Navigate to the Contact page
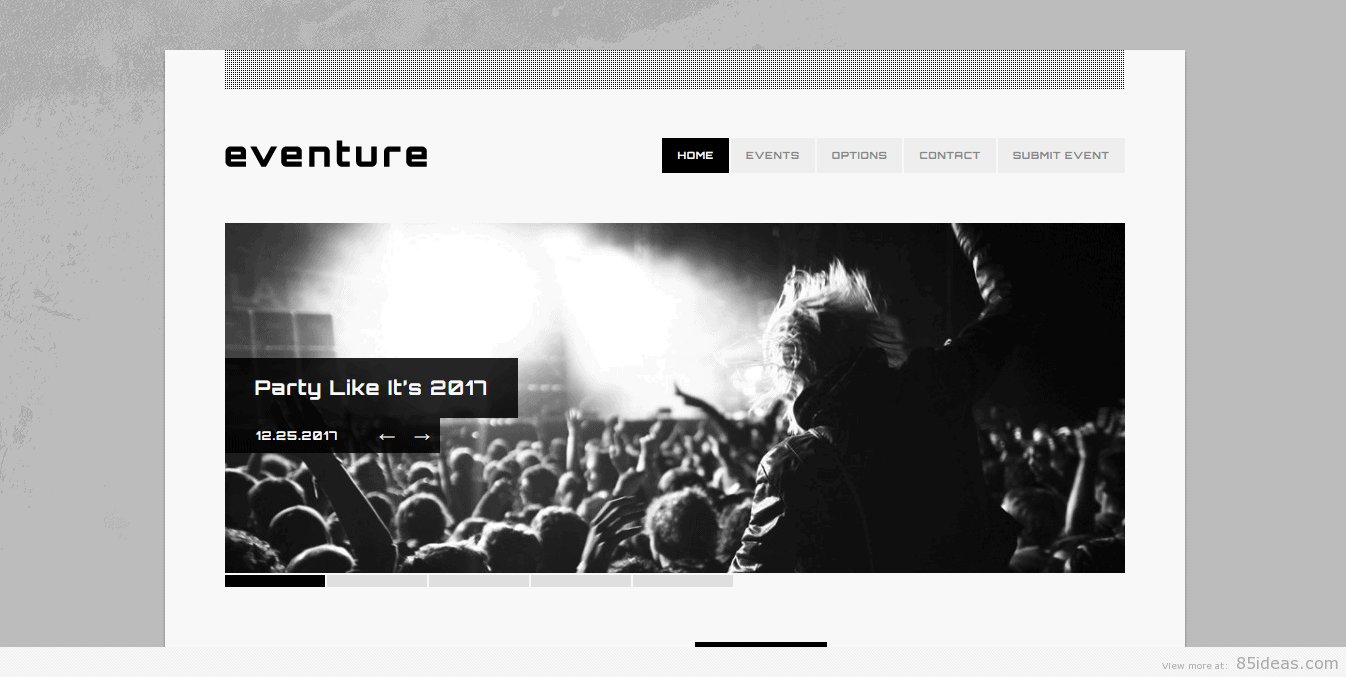 (949, 155)
